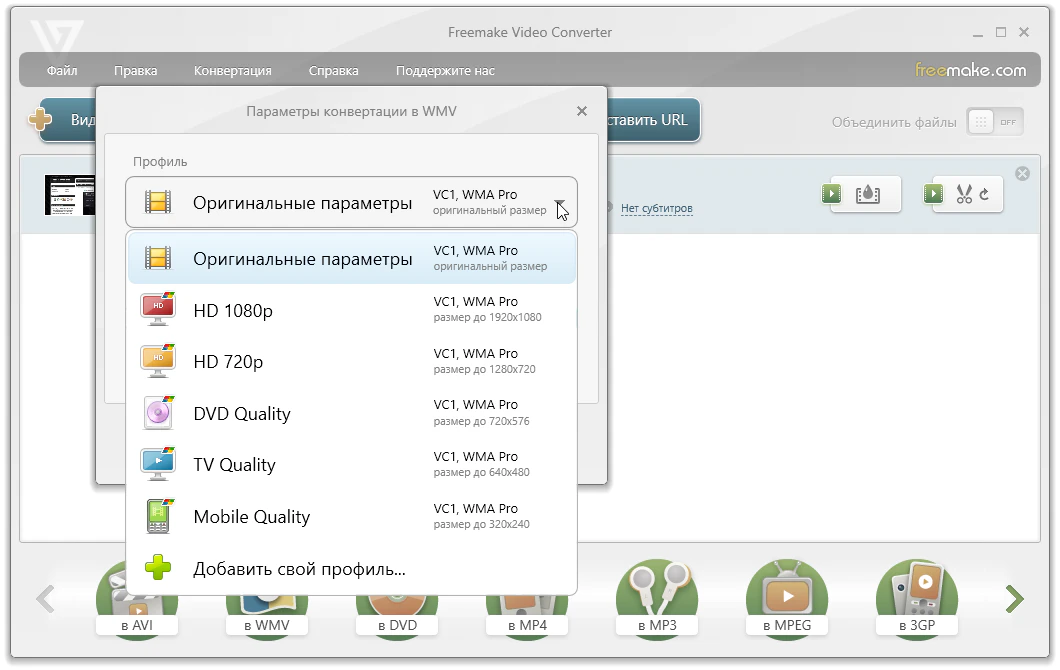Collapse the profile dropdown arrow
This screenshot has height=670, width=1060.
(561, 203)
